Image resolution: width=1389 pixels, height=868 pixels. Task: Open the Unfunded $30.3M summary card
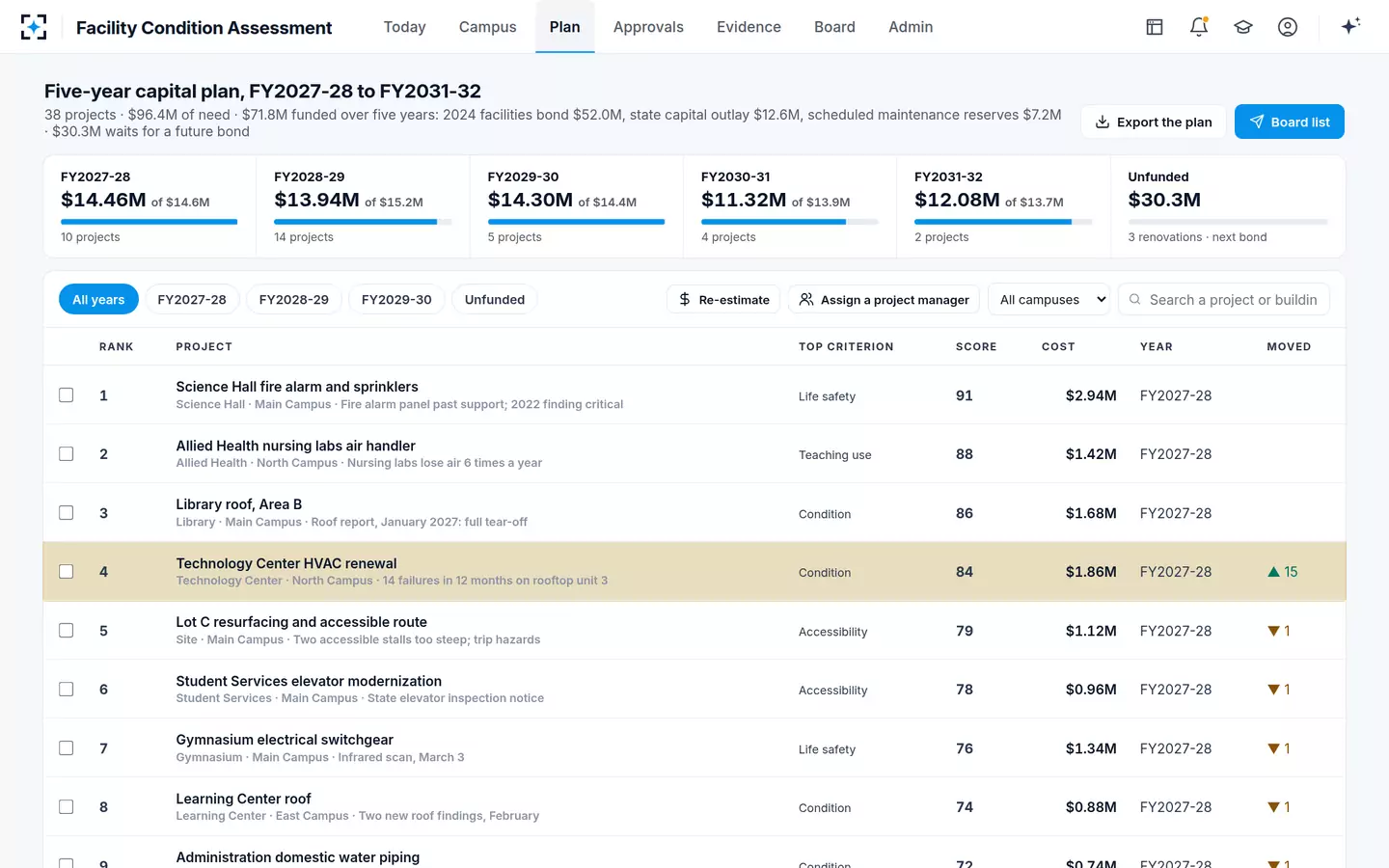pos(1227,206)
